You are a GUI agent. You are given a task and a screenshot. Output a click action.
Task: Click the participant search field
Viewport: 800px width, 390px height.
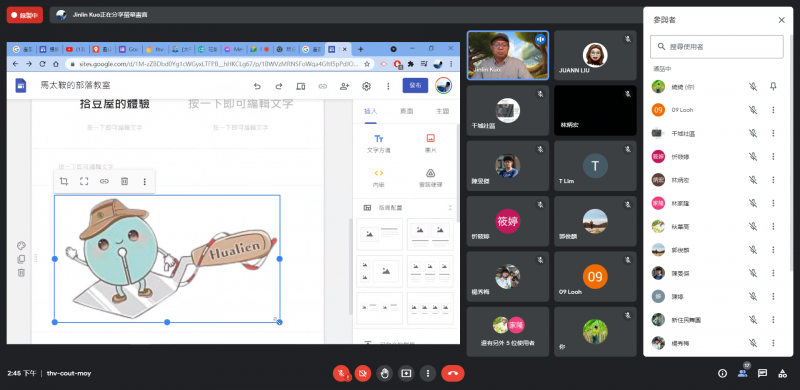[x=716, y=46]
